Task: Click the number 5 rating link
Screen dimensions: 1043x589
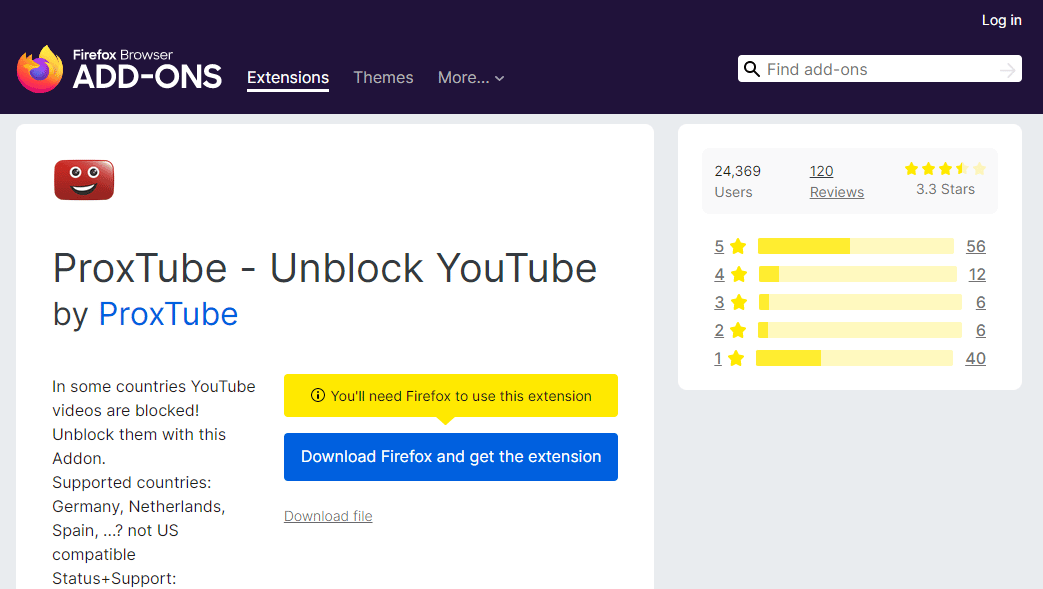Action: [x=719, y=246]
